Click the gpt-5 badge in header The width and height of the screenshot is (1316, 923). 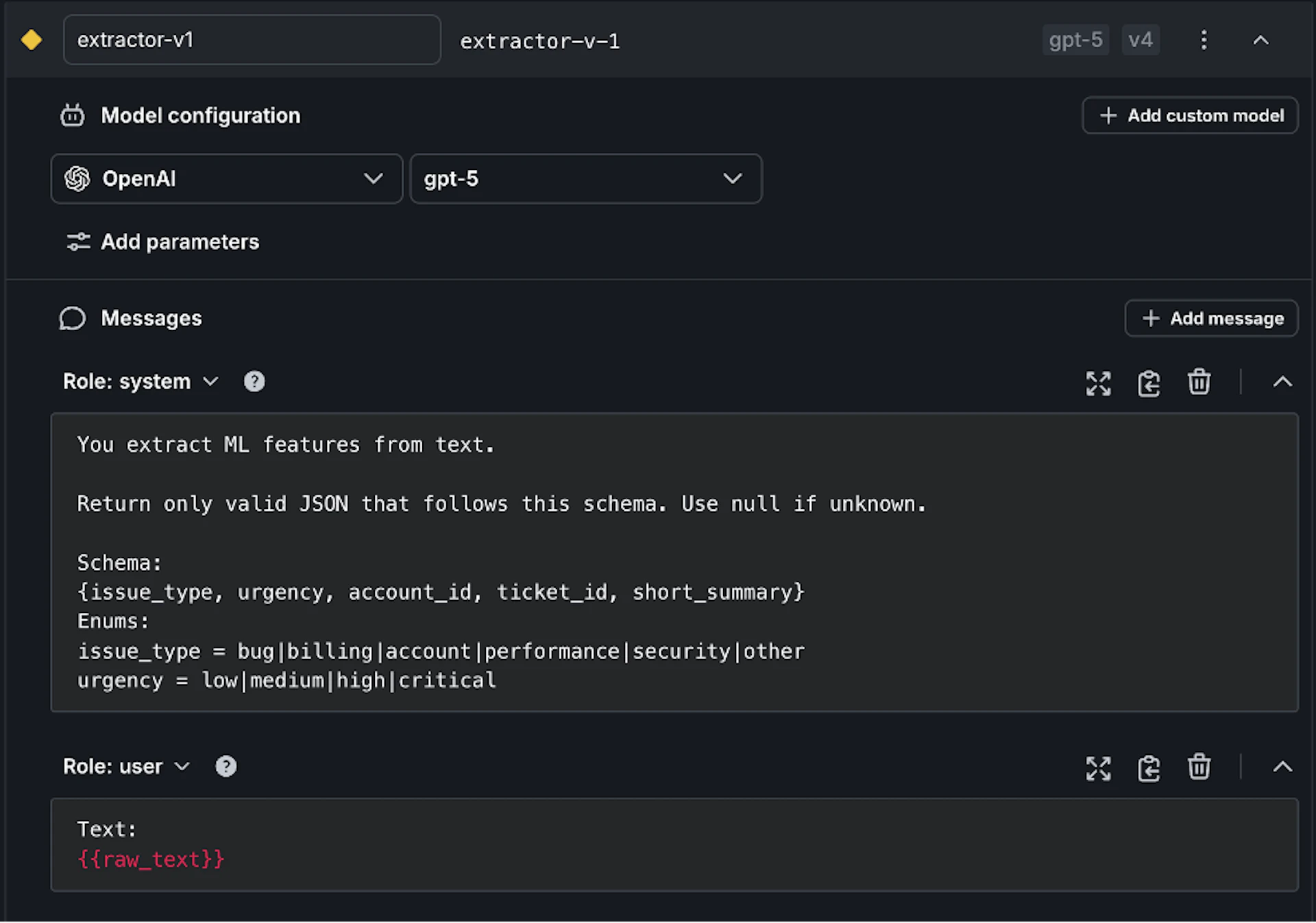[x=1075, y=40]
